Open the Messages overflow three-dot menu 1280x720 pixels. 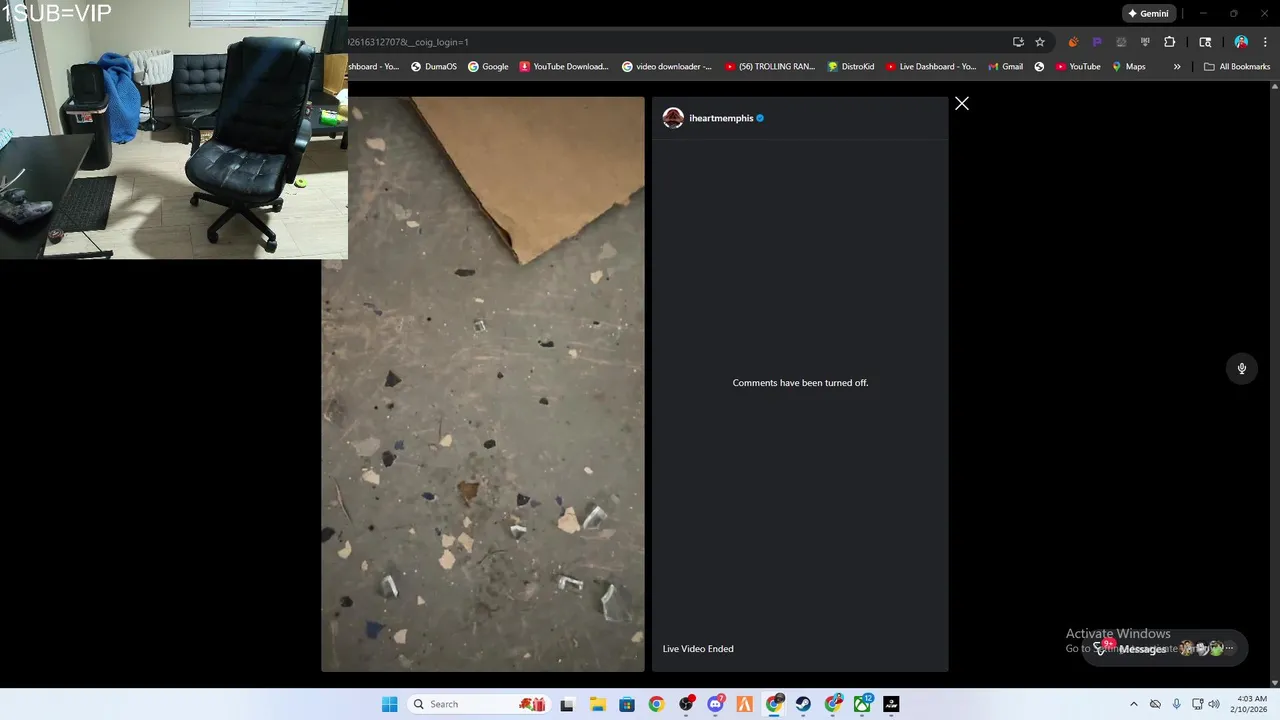coord(1231,648)
